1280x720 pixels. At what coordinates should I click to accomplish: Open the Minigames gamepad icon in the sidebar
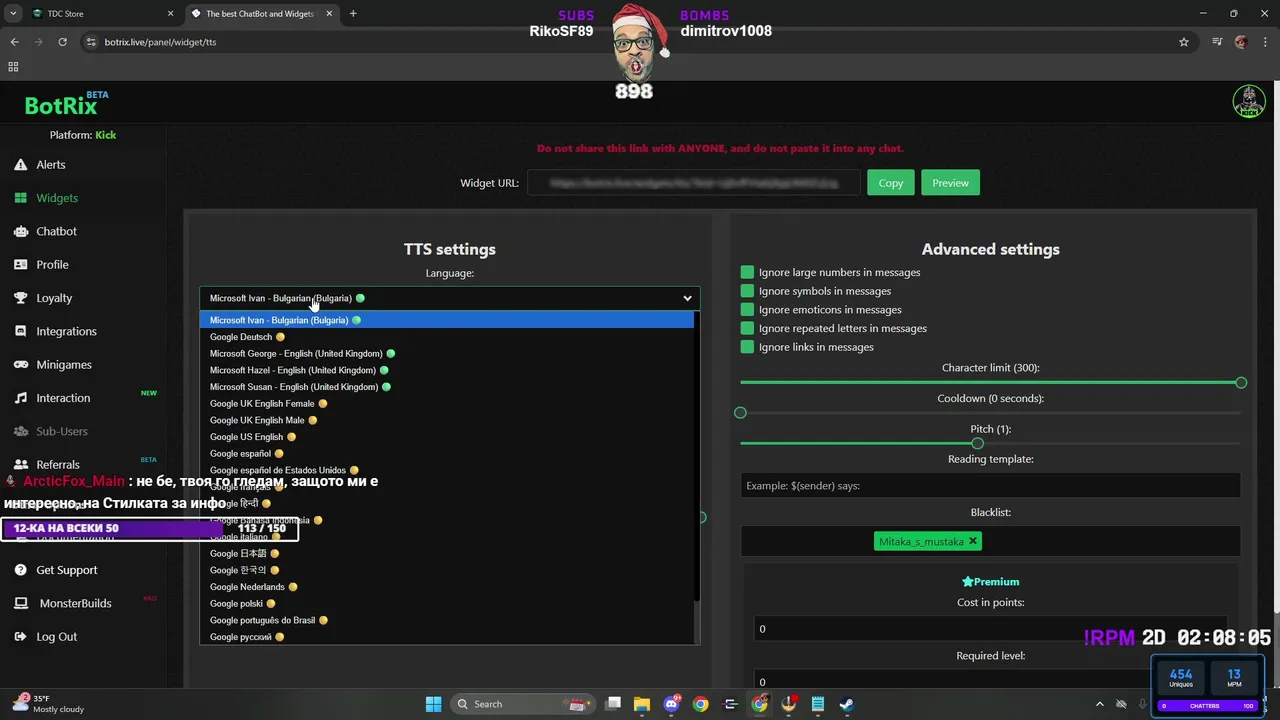(20, 365)
